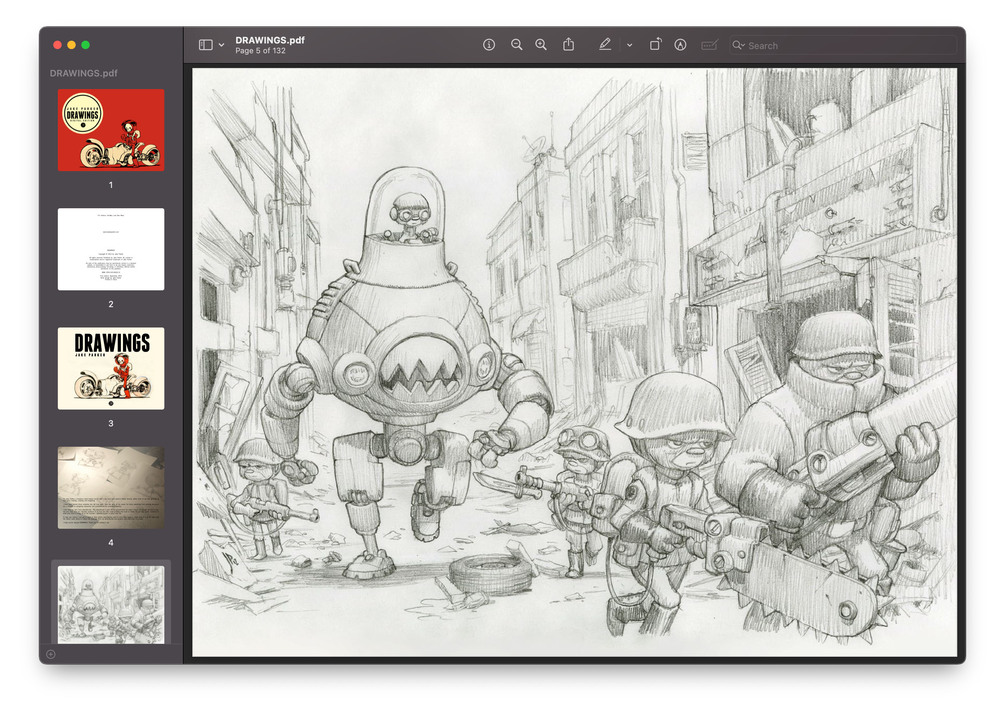This screenshot has height=716, width=1005.
Task: Select page 2 text thumbnail
Action: (111, 249)
